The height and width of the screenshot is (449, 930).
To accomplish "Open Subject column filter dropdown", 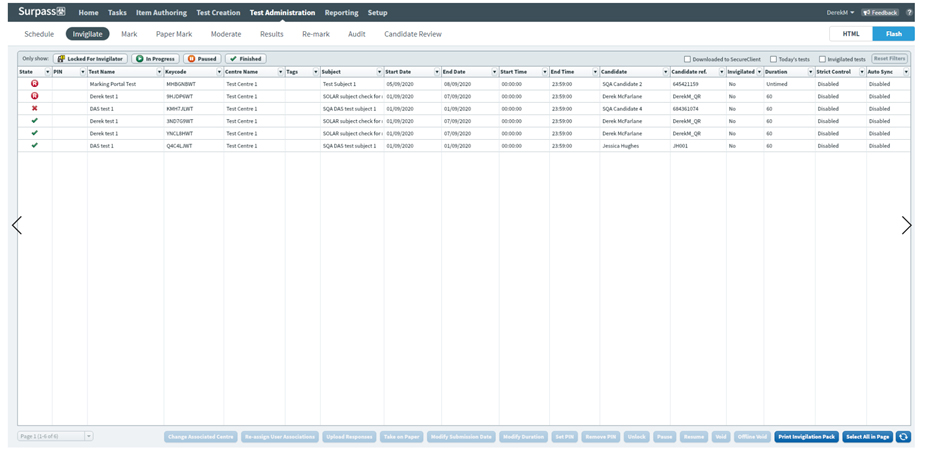I will 380,72.
